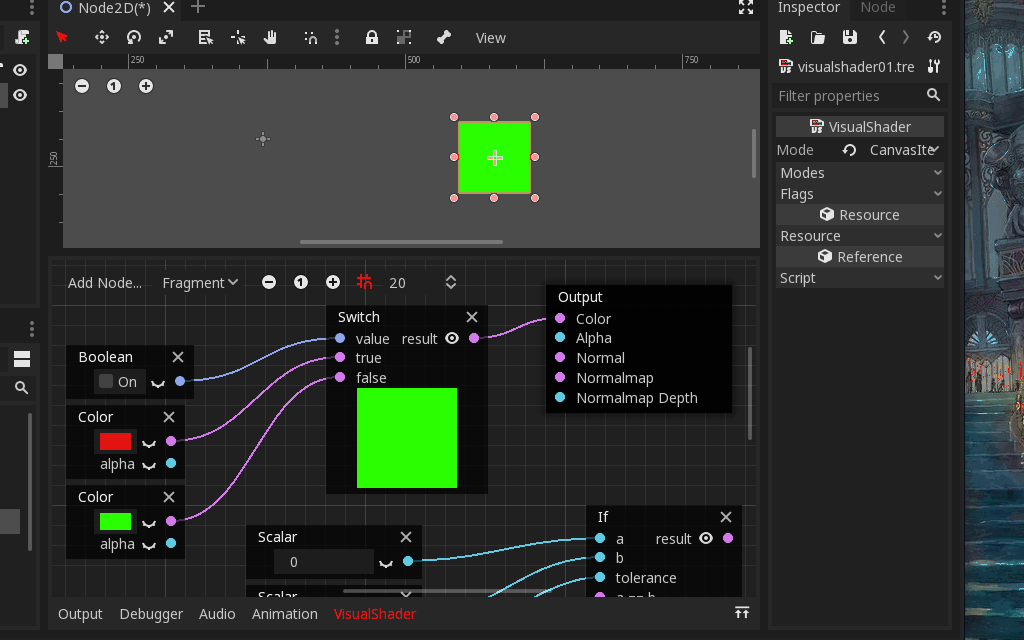Lock the selected object

[372, 37]
